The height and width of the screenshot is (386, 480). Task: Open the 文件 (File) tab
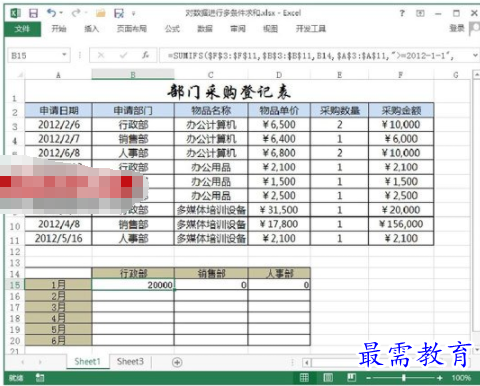(x=22, y=29)
